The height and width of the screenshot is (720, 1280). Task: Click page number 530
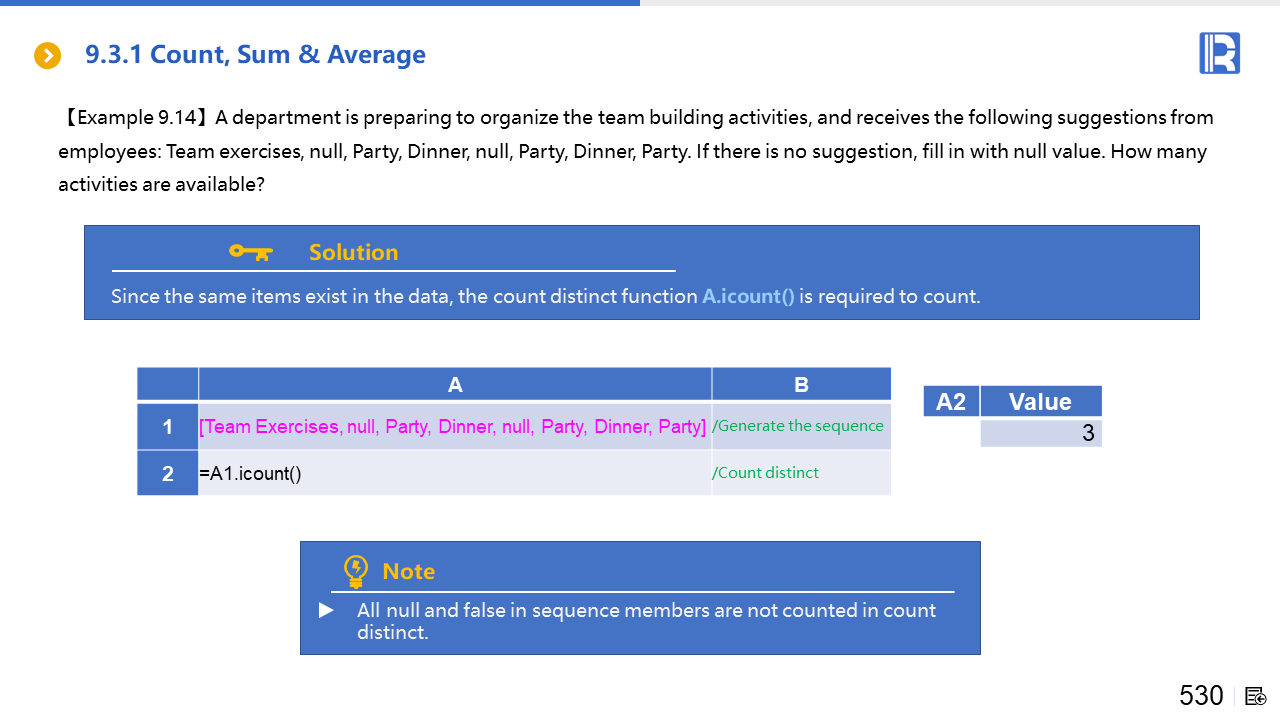(1201, 696)
